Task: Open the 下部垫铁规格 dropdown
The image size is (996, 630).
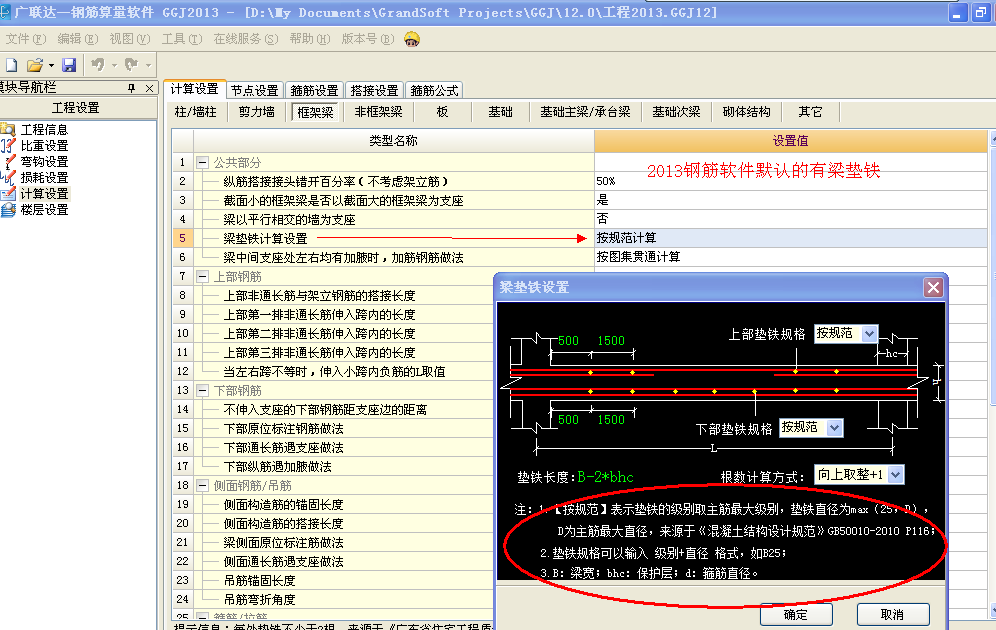Action: click(835, 428)
